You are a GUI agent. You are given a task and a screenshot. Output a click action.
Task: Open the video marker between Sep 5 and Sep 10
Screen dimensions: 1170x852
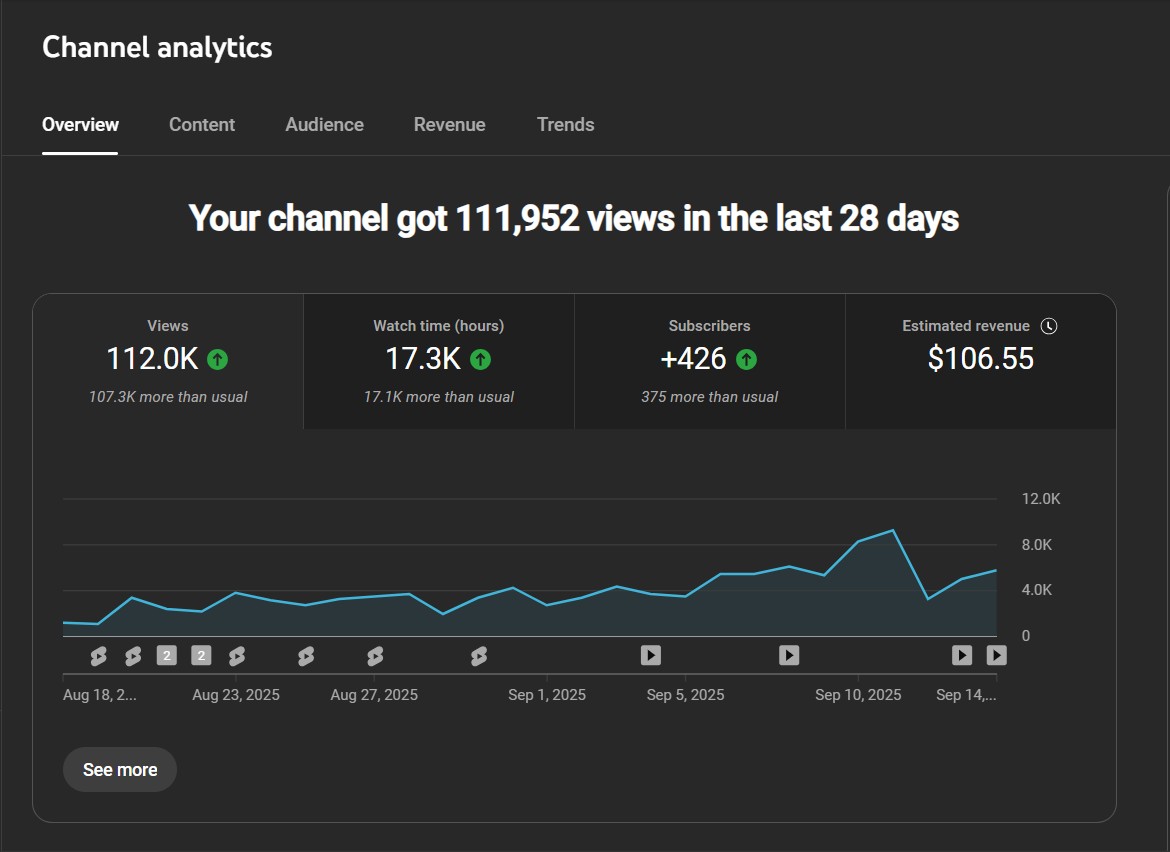(789, 656)
